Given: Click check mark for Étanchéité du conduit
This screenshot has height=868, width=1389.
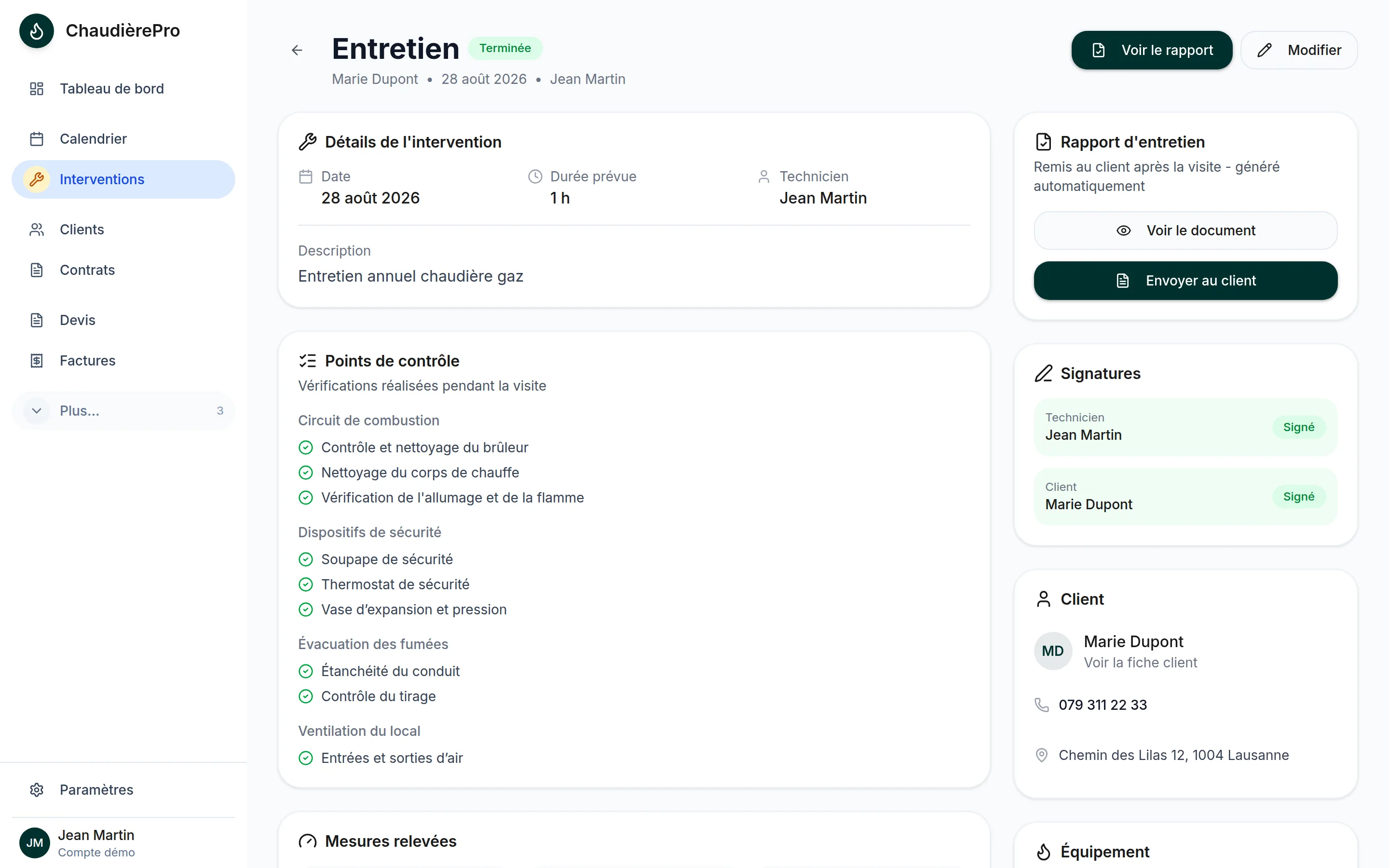Looking at the screenshot, I should (x=306, y=672).
